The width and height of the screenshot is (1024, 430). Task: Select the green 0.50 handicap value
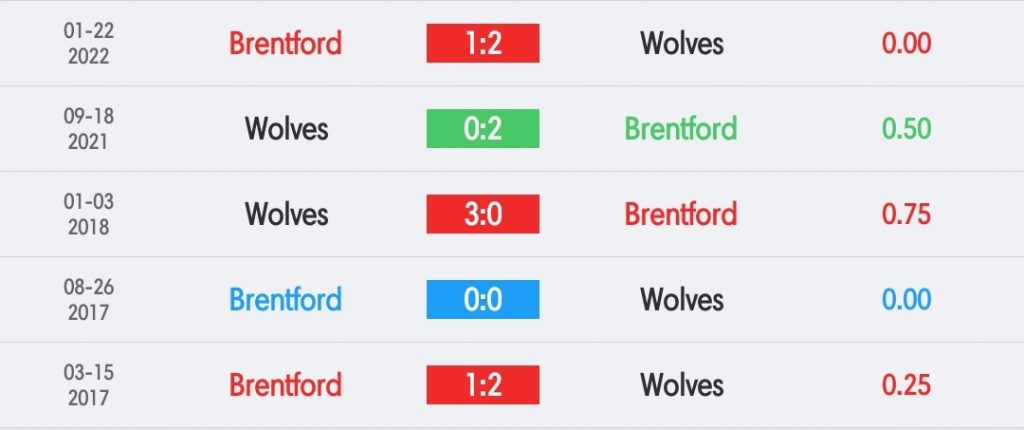pyautogui.click(x=906, y=129)
